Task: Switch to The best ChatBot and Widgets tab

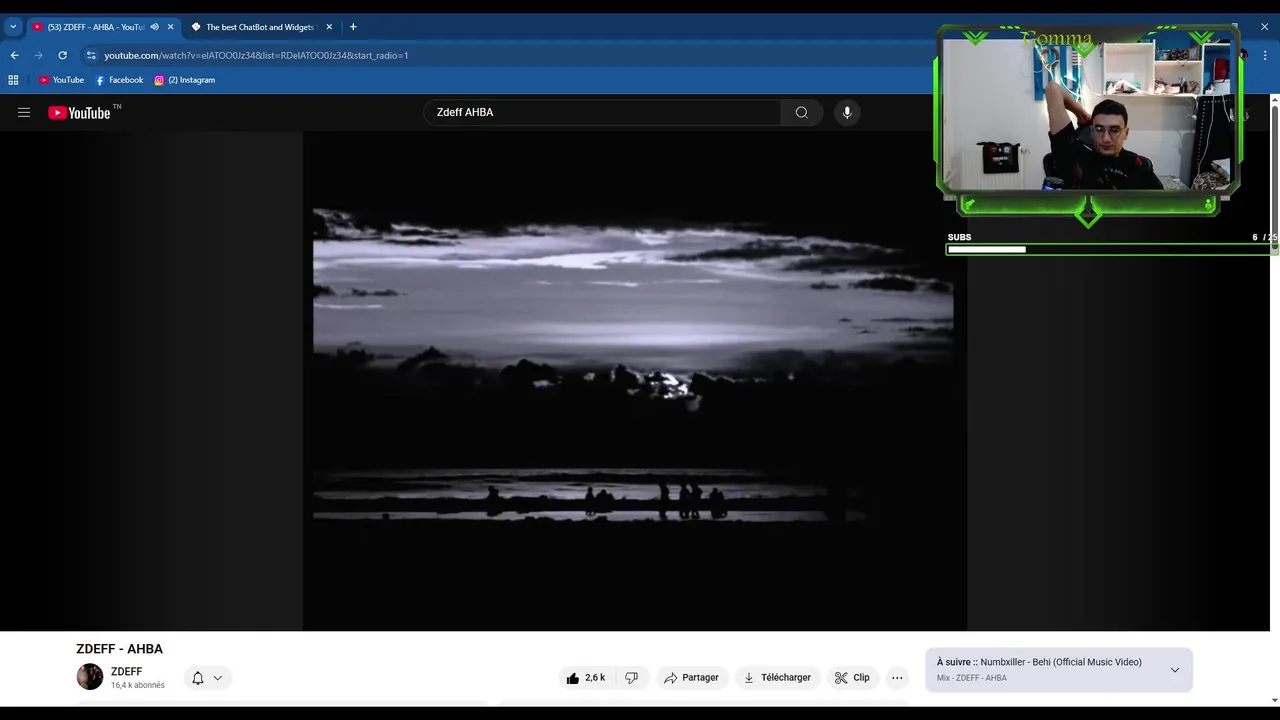Action: point(260,27)
